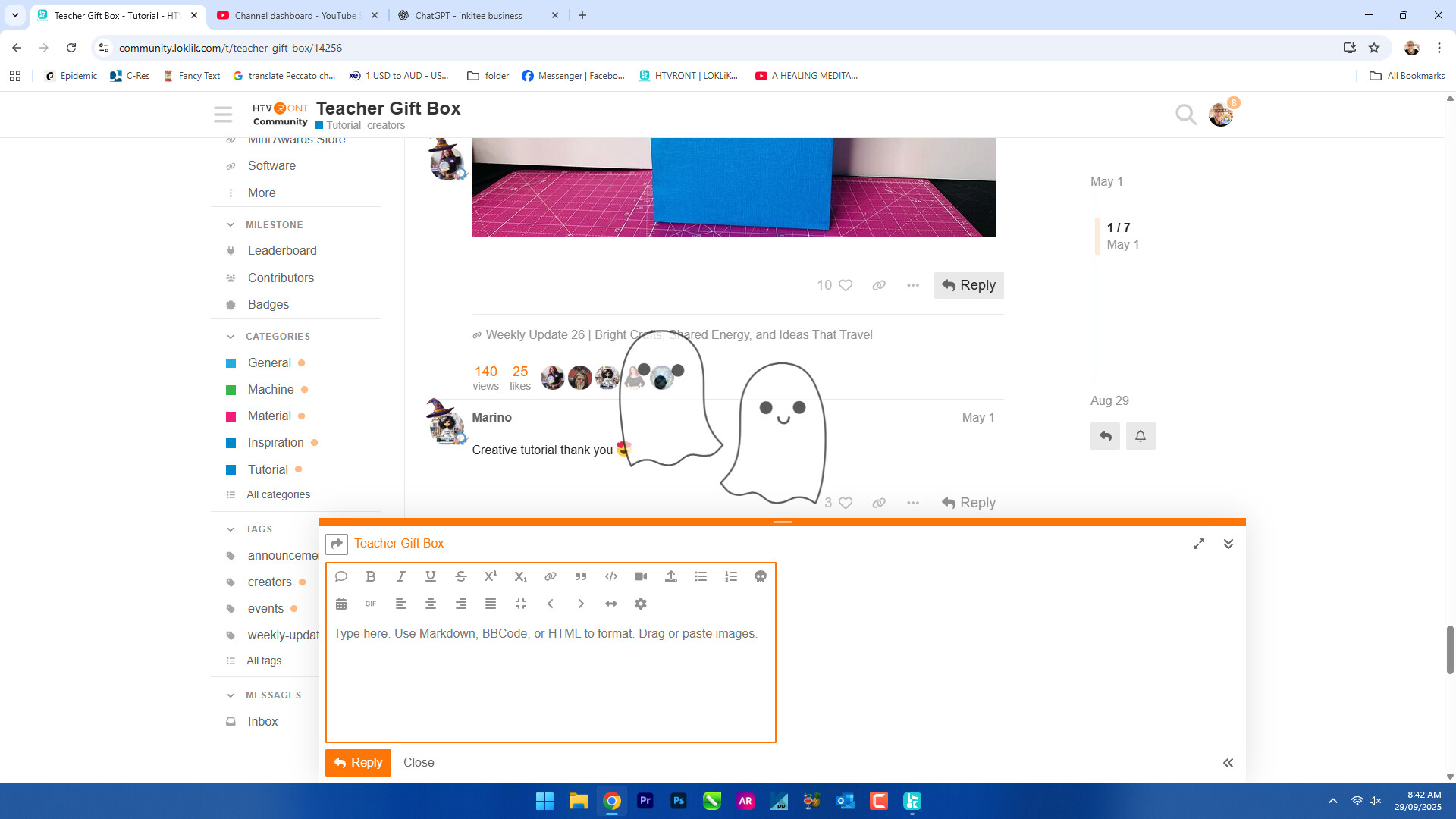Center align the text
The height and width of the screenshot is (819, 1456).
(431, 604)
